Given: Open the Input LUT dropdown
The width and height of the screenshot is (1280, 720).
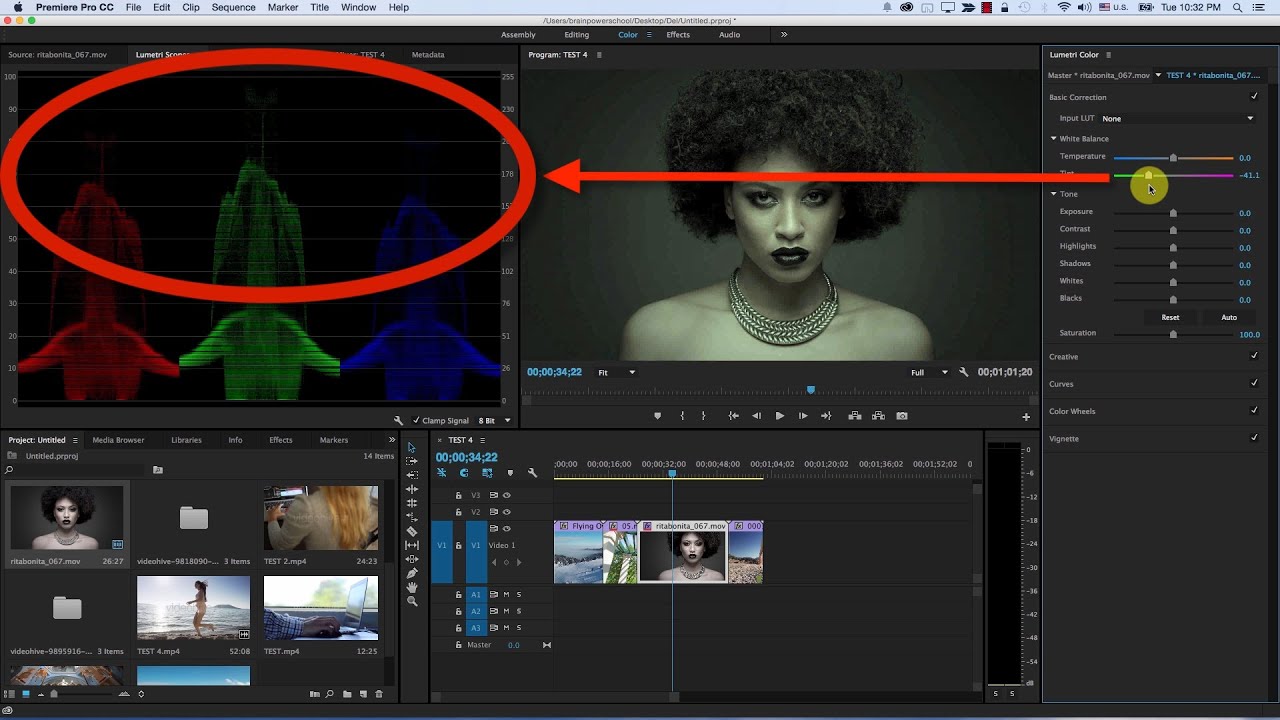Looking at the screenshot, I should pyautogui.click(x=1177, y=118).
